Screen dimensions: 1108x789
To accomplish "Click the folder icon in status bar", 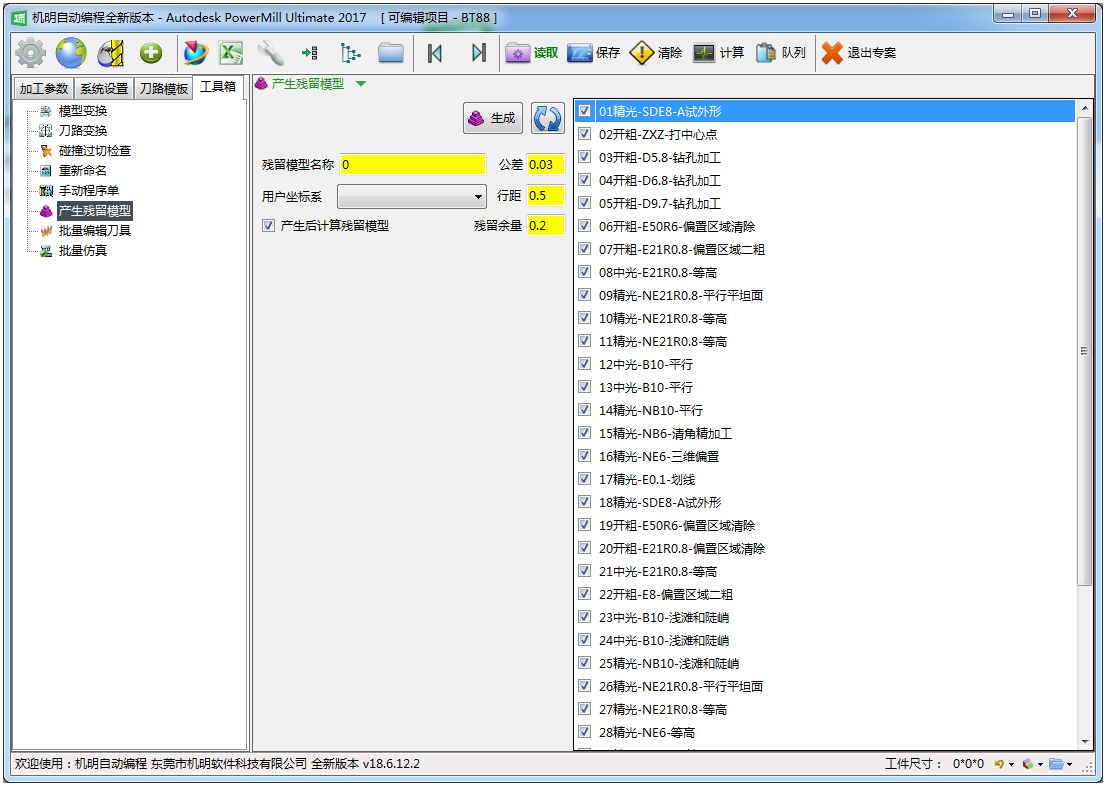I will point(1056,764).
